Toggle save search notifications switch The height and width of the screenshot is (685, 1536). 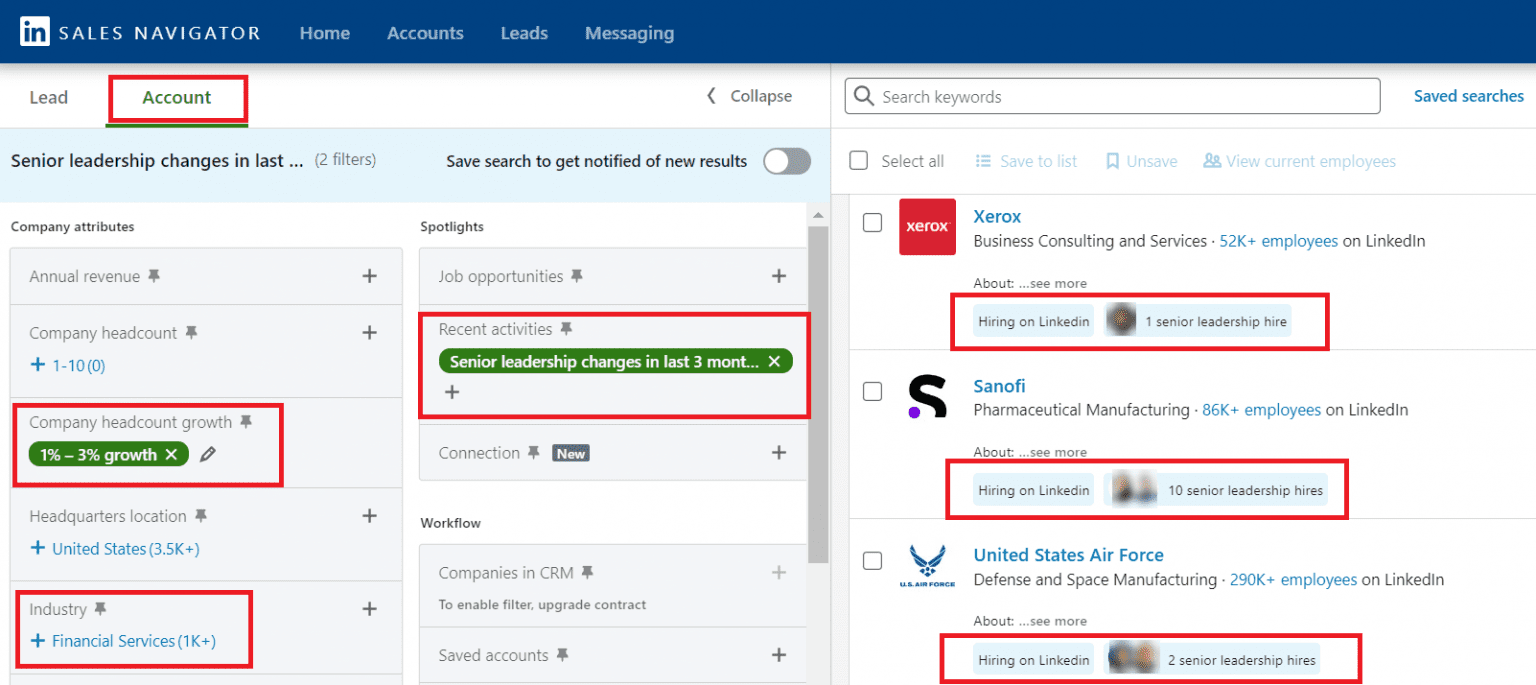pyautogui.click(x=786, y=161)
